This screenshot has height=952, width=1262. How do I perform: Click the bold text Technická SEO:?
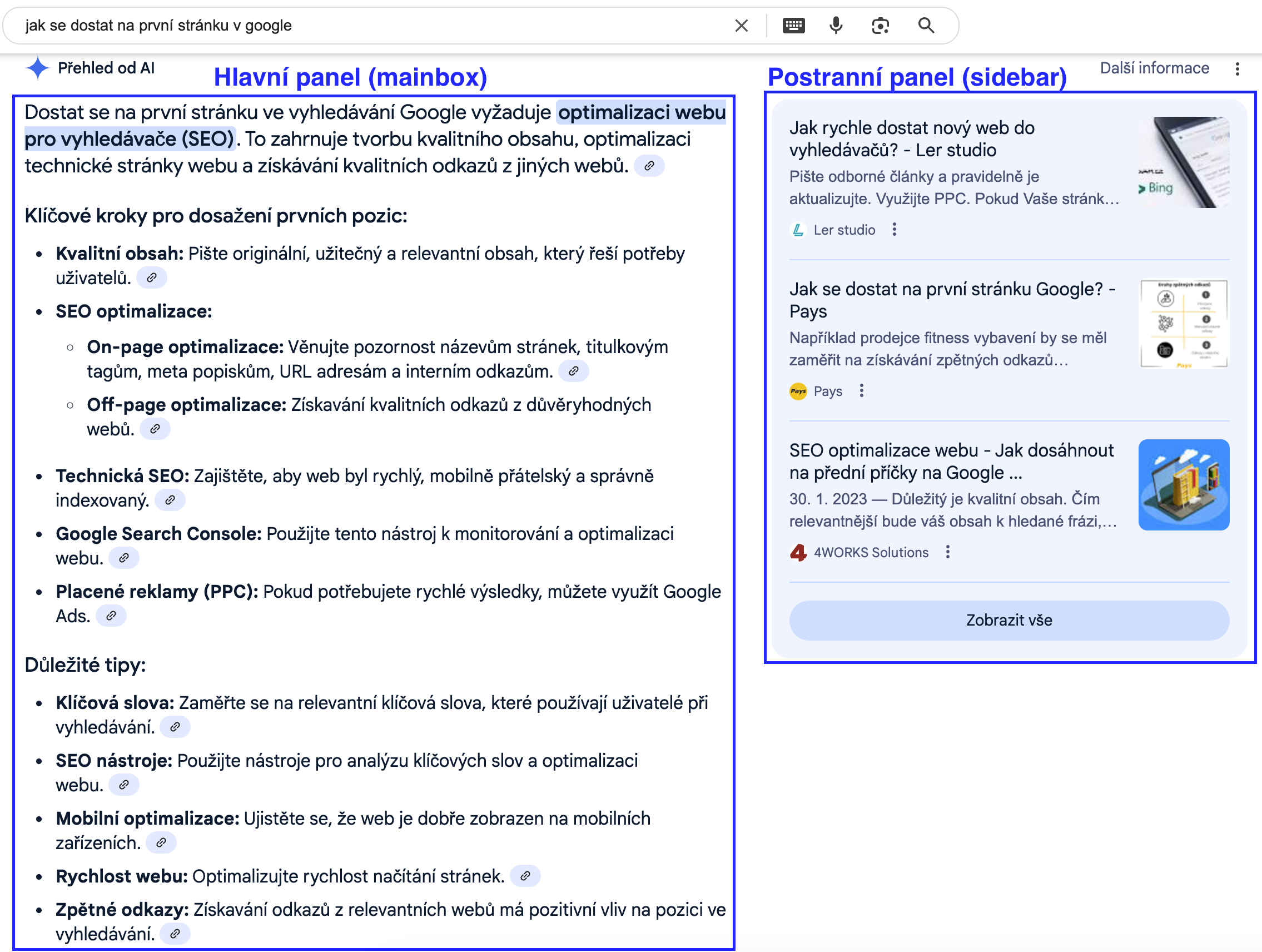(x=122, y=476)
